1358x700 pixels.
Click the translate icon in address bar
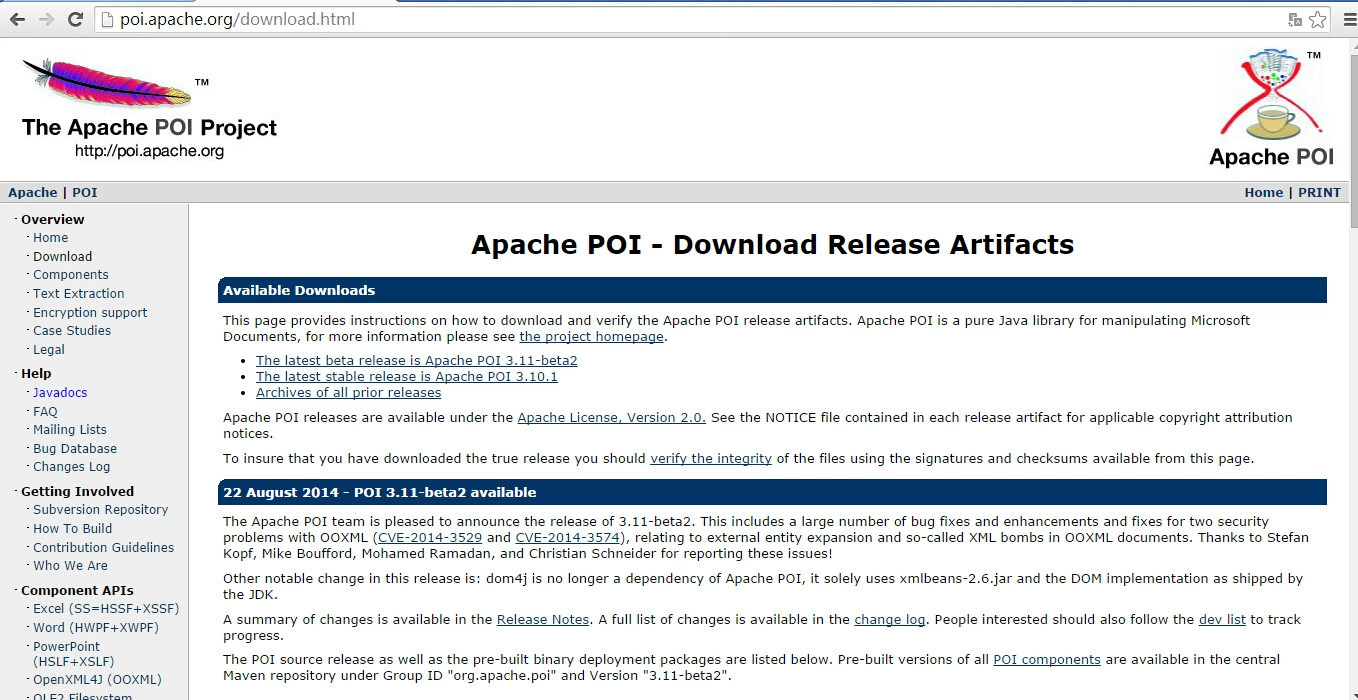(1295, 19)
